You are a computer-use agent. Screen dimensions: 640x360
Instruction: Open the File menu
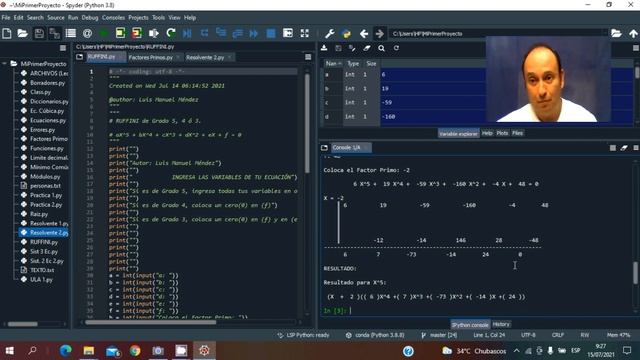tap(6, 18)
